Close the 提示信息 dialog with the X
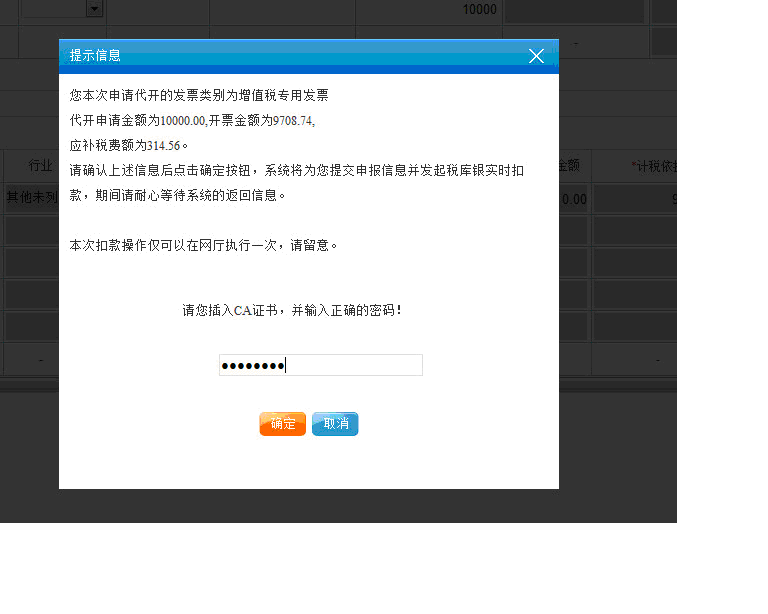Viewport: 768px width, 614px height. (536, 56)
